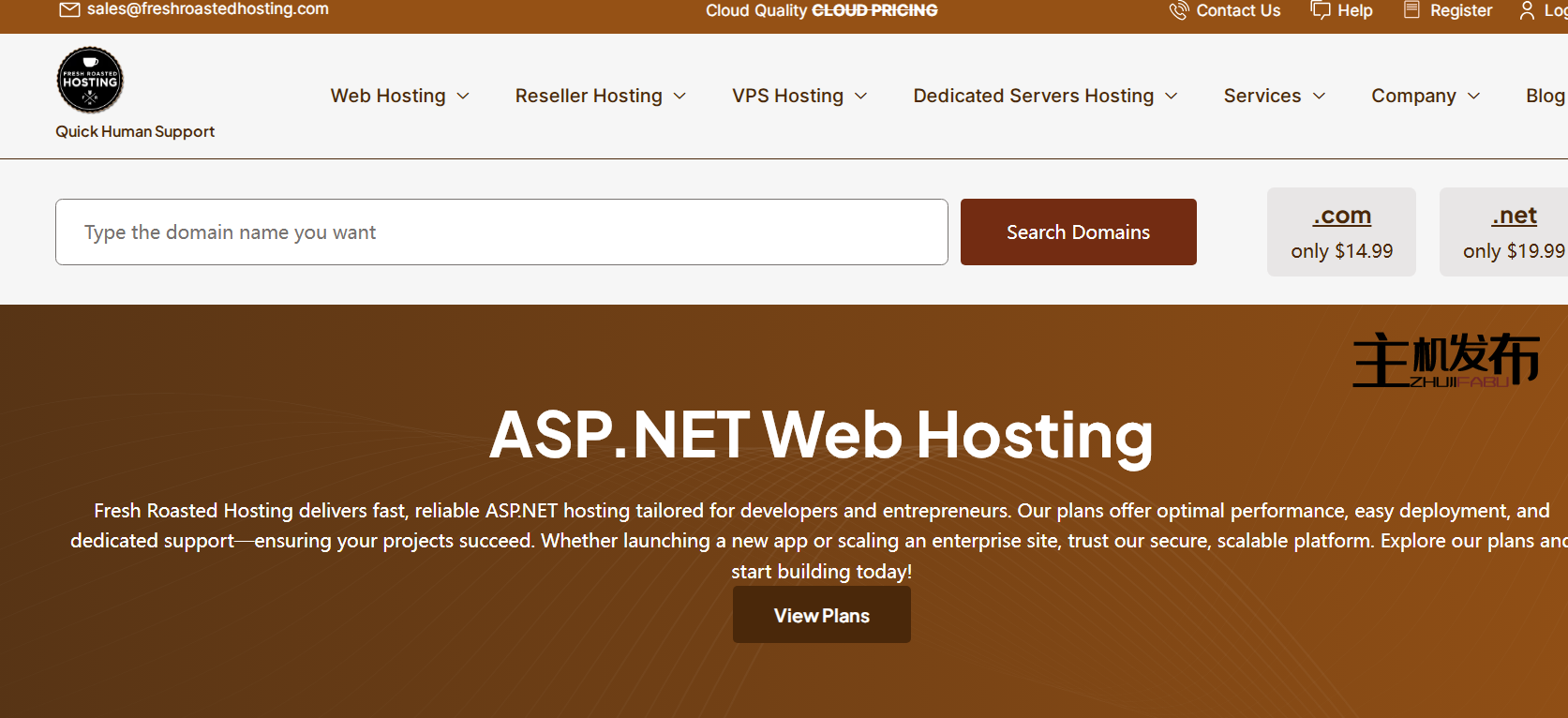1568x718 pixels.
Task: Focus the domain name search field
Action: tap(501, 232)
